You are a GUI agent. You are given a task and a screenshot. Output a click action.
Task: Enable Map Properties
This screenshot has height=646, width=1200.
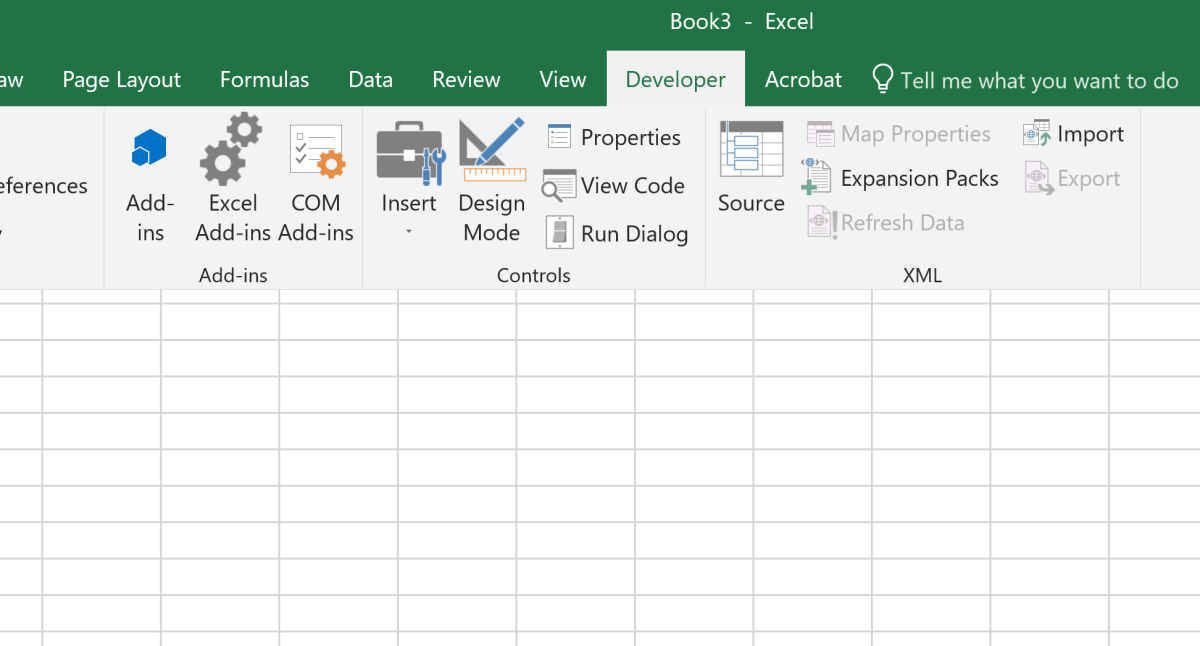tap(898, 133)
